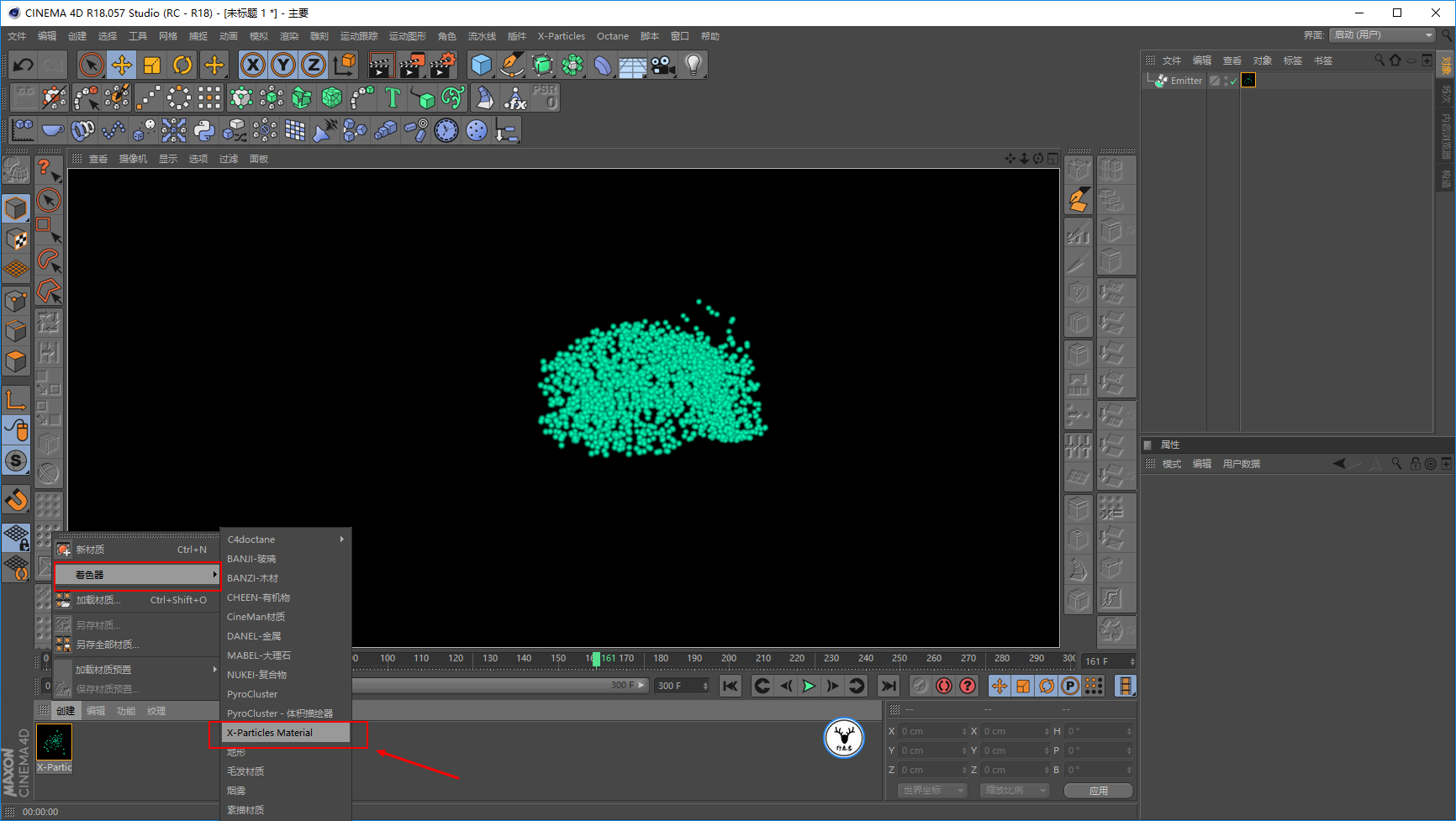Select the Scale tool in top toolbar
This screenshot has width=1456, height=821.
152,65
